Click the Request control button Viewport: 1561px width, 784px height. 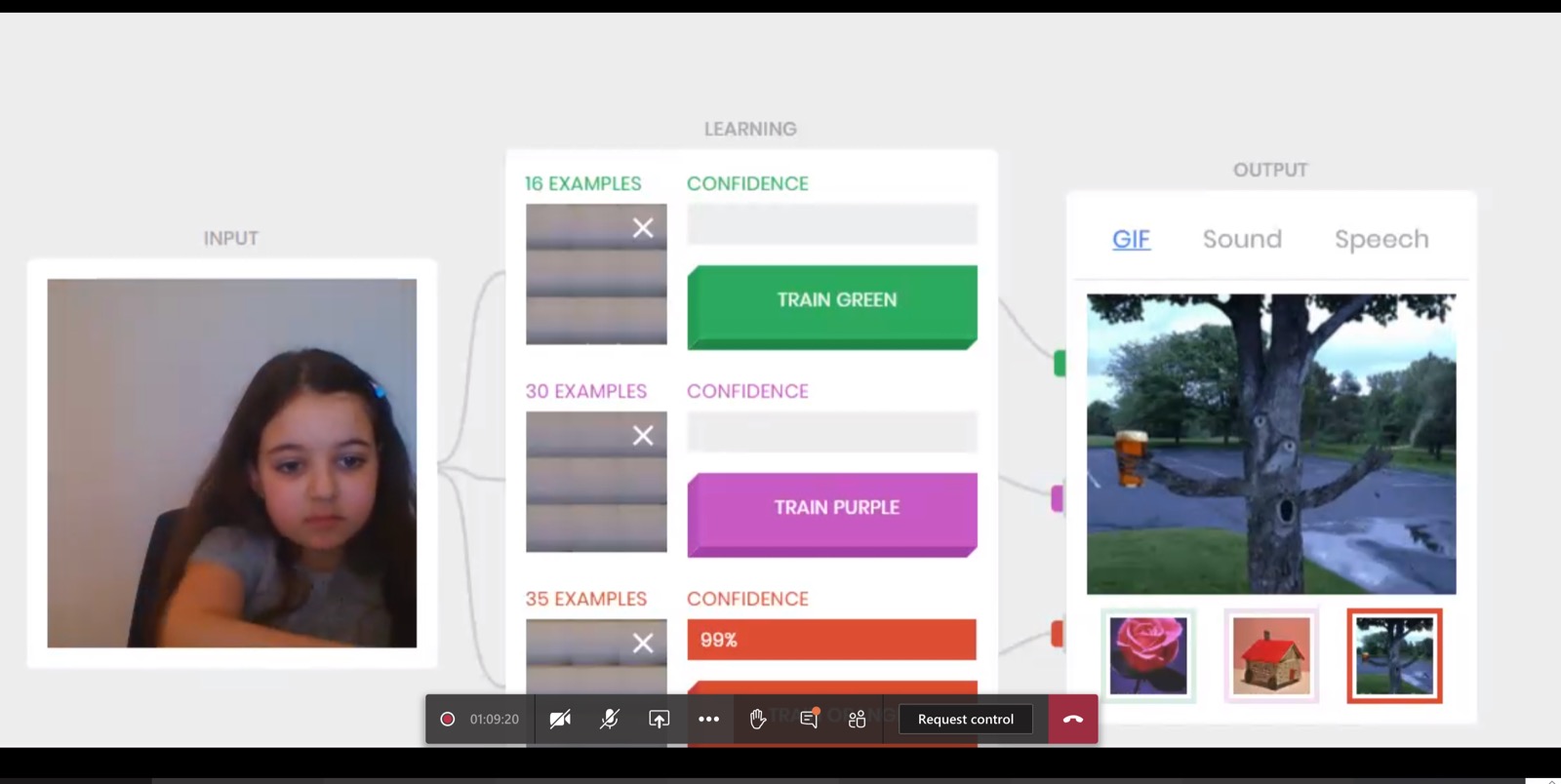click(x=966, y=720)
